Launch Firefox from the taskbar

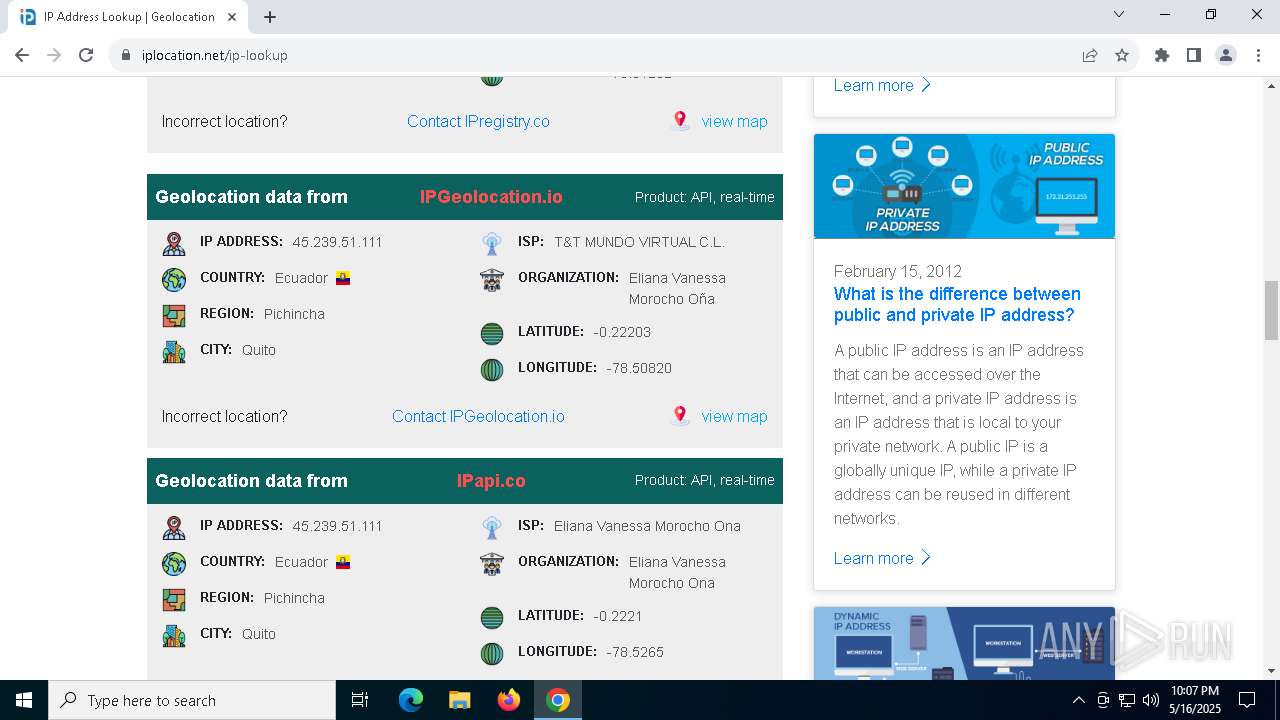coord(508,700)
